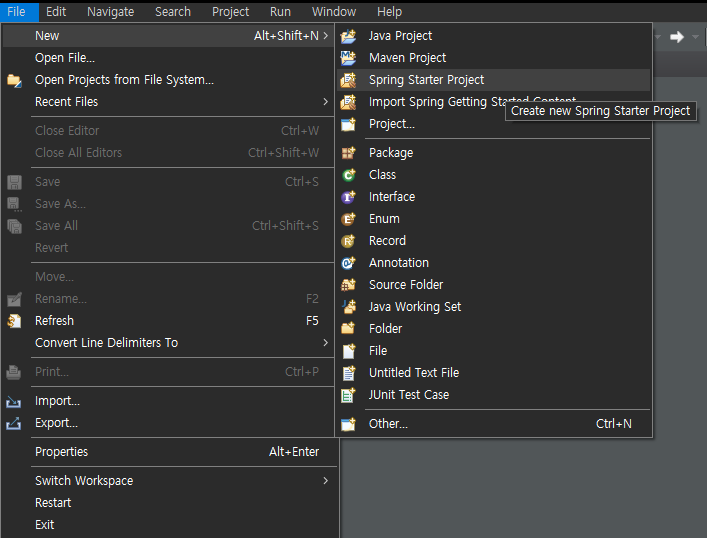The width and height of the screenshot is (707, 538).
Task: Click the Annotation icon
Action: pos(348,263)
